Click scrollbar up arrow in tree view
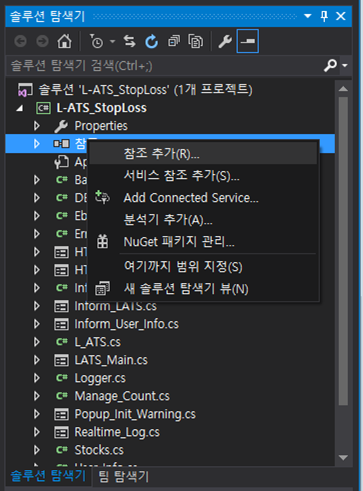Image resolution: width=363 pixels, height=491 pixels. click(343, 89)
